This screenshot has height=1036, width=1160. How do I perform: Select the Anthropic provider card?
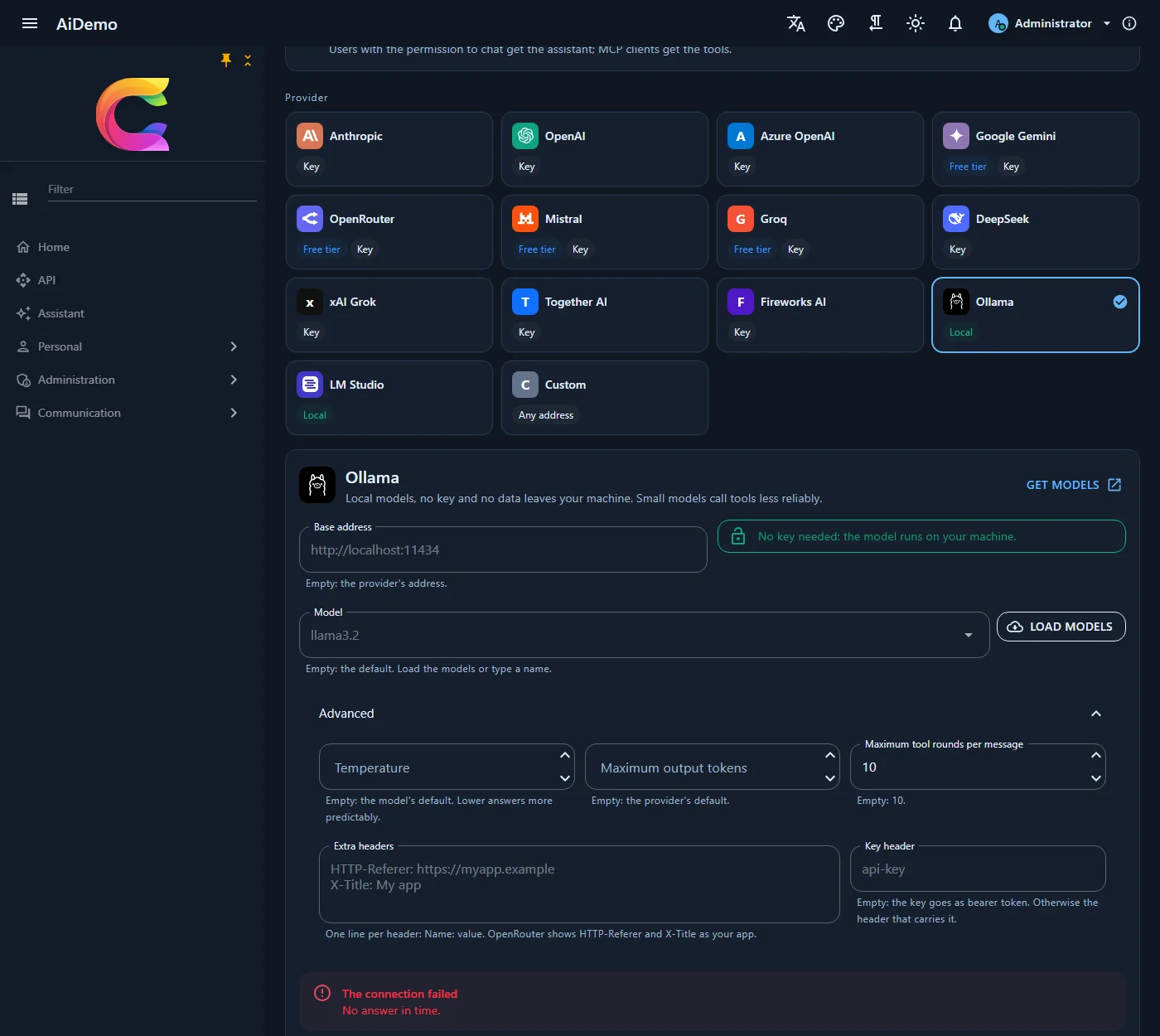point(389,149)
